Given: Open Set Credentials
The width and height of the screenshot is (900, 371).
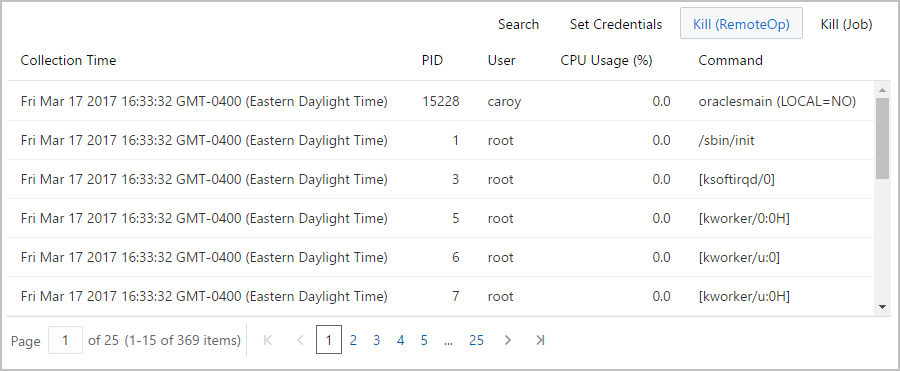Looking at the screenshot, I should (x=616, y=24).
